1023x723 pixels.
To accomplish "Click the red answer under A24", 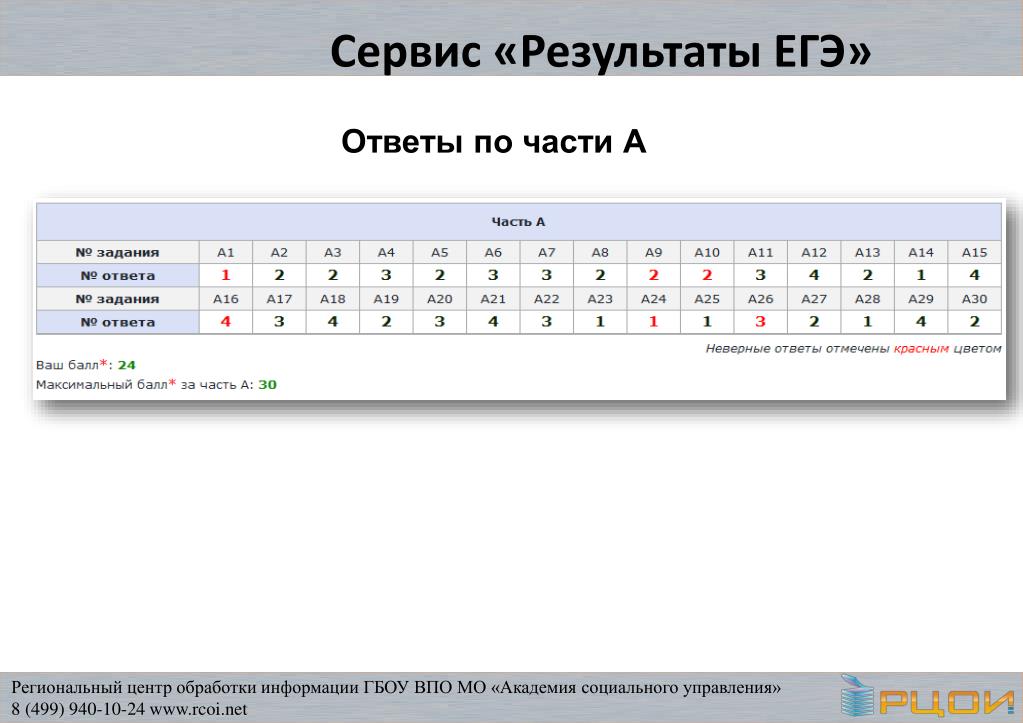I will (x=654, y=322).
